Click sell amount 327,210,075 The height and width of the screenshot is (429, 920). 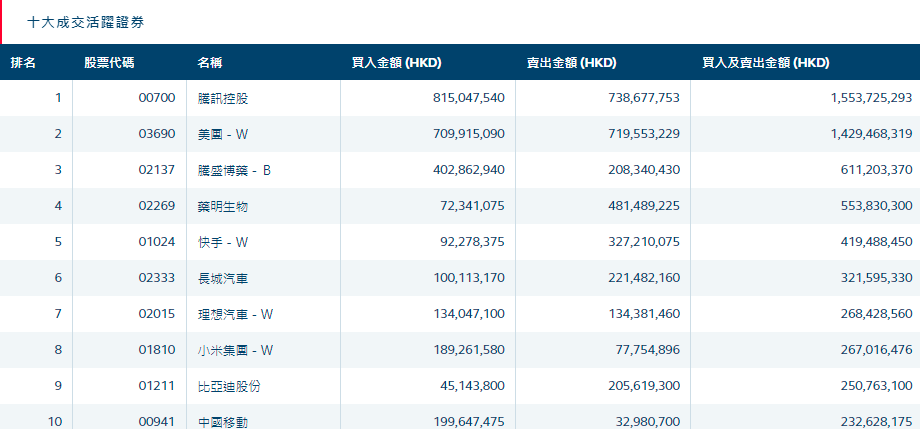pos(644,242)
